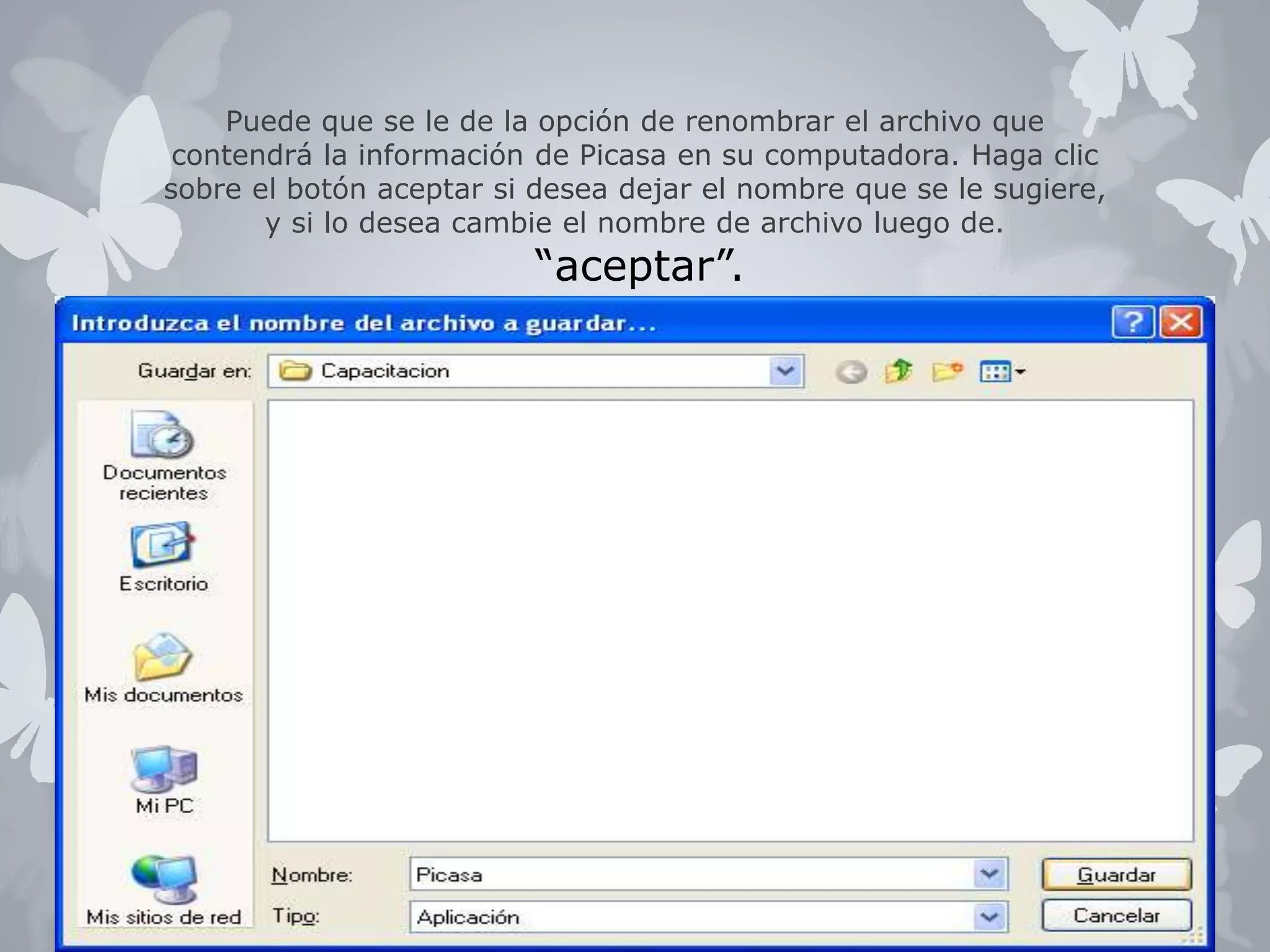Click the help question mark button
The height and width of the screenshot is (952, 1270).
coord(1133,323)
